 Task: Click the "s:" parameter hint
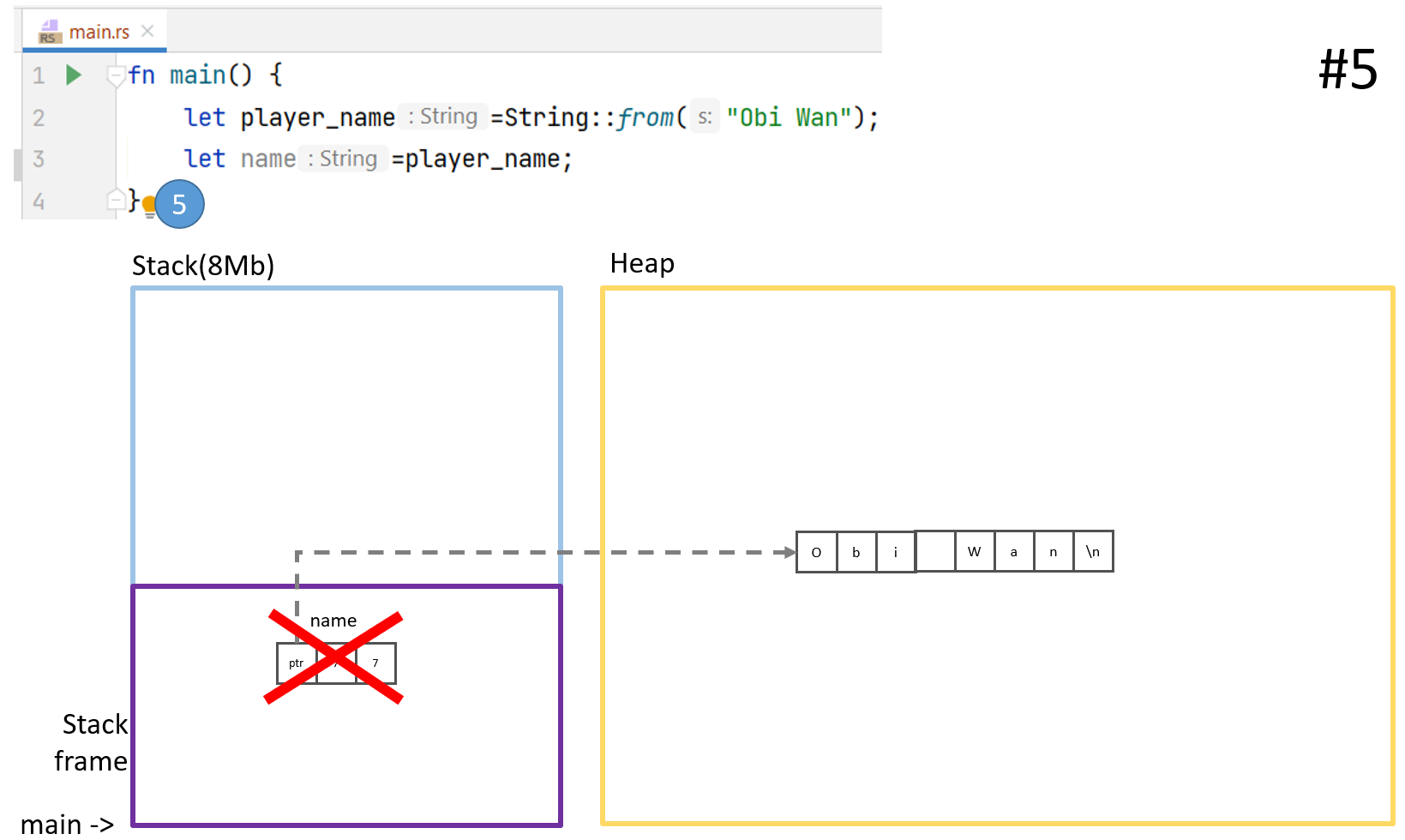tap(705, 117)
